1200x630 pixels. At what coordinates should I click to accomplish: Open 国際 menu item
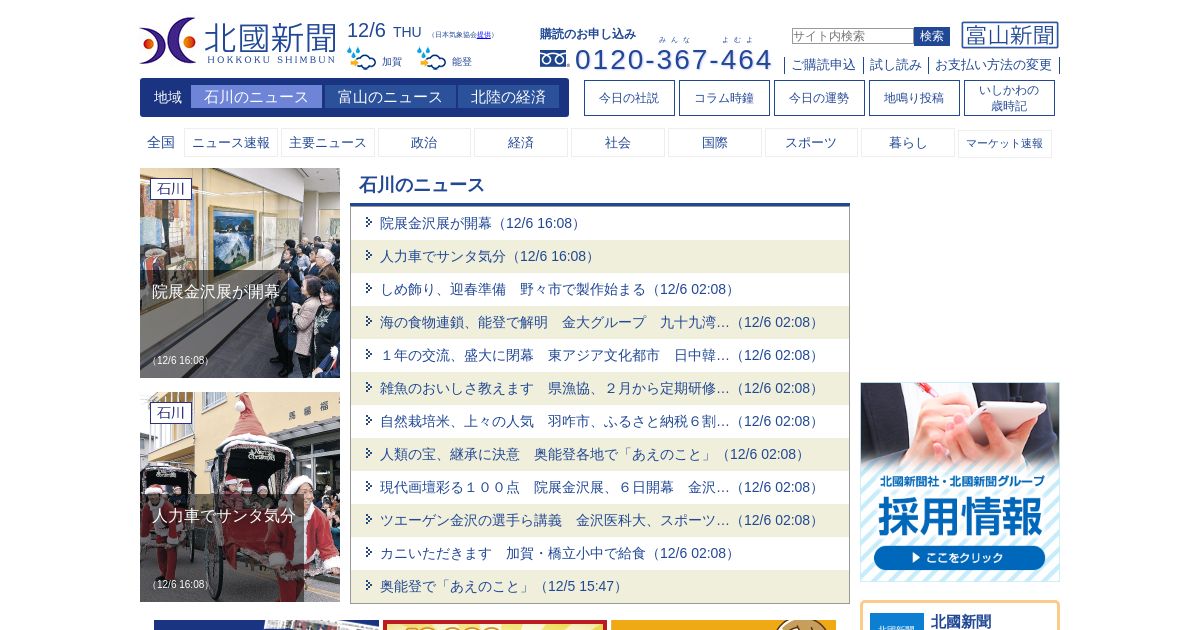715,143
